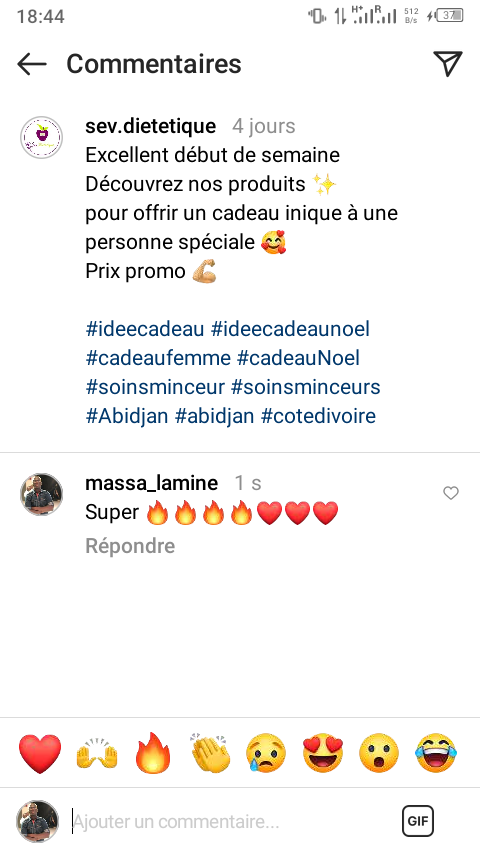Insert the clapping hands quick emoji
The height and width of the screenshot is (854, 480).
(x=210, y=753)
